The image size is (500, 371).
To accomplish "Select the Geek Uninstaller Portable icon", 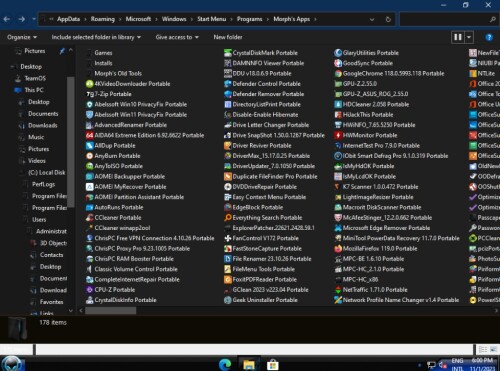I will click(x=228, y=300).
